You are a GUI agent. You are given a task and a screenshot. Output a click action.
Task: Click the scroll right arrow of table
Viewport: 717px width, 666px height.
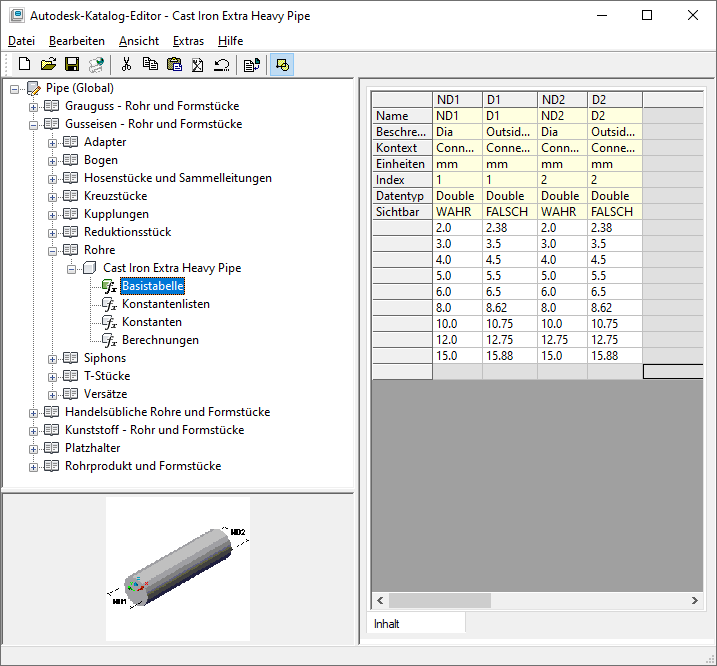[x=694, y=600]
